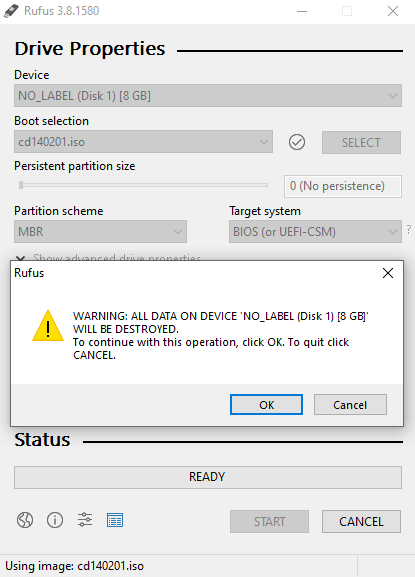Viewport: 415px width, 577px height.
Task: Open the language globe icon
Action: click(25, 520)
